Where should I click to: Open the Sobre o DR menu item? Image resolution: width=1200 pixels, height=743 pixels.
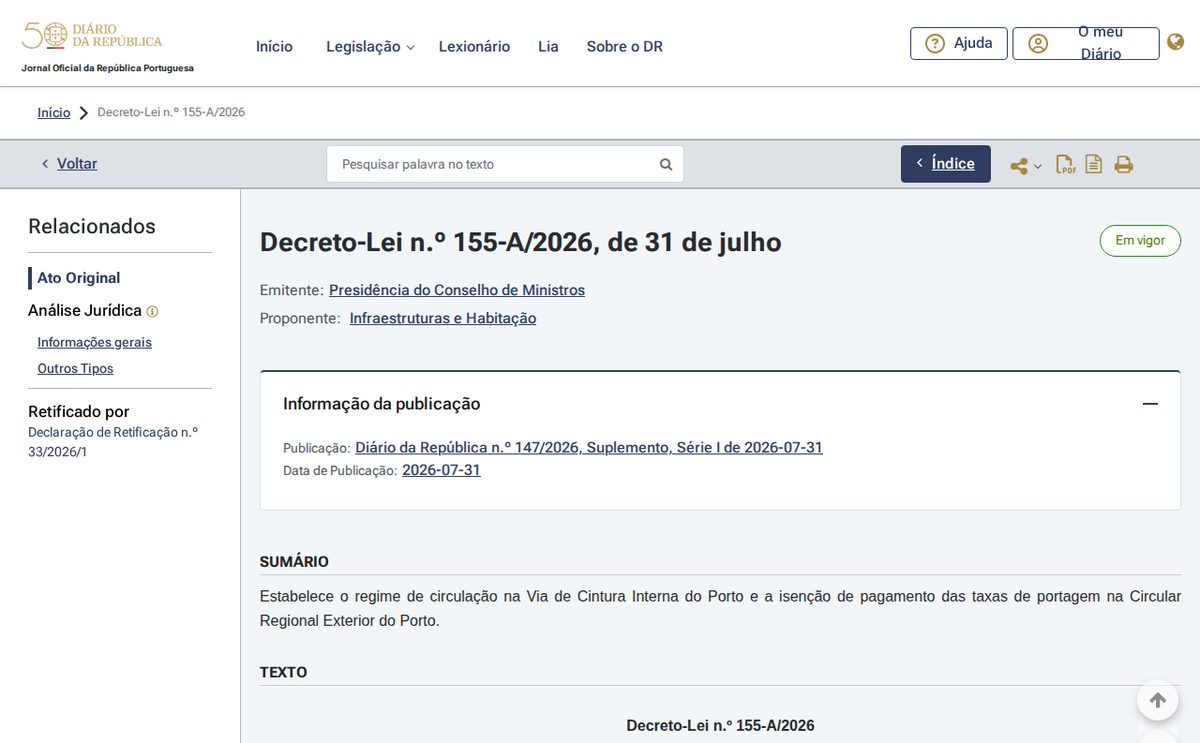[x=625, y=47]
